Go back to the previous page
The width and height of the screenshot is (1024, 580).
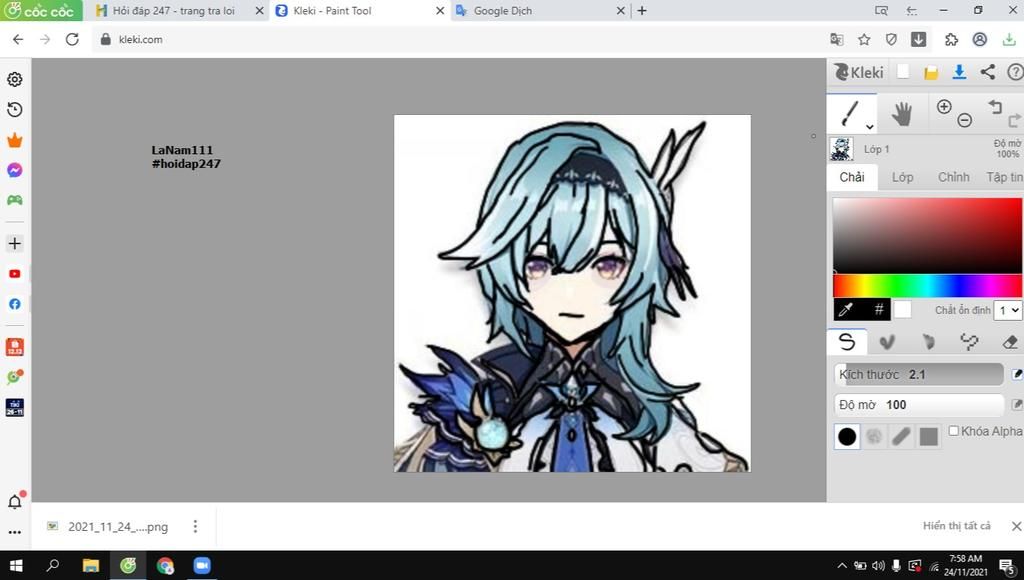[18, 39]
